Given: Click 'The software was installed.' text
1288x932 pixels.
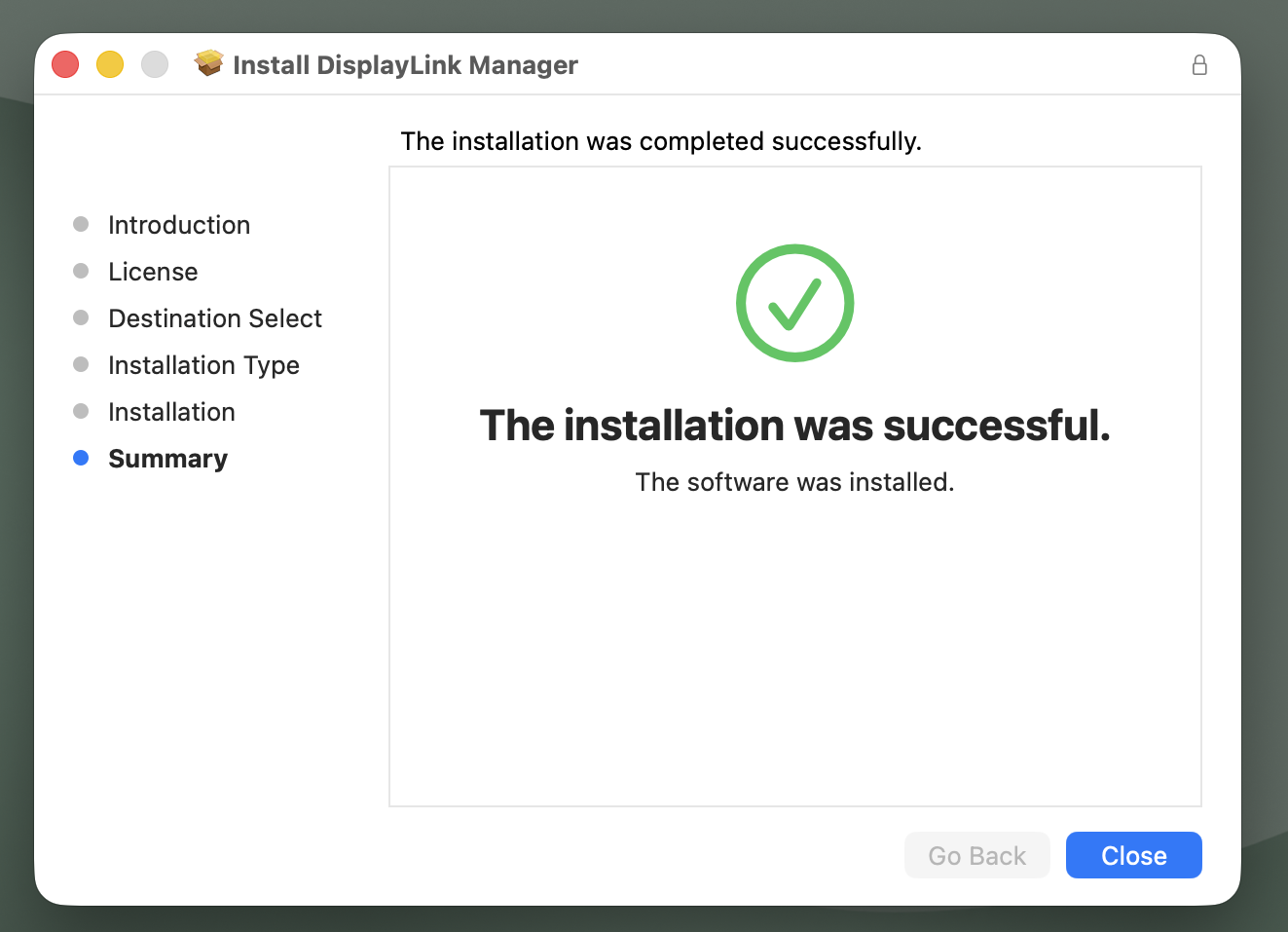Looking at the screenshot, I should [794, 482].
